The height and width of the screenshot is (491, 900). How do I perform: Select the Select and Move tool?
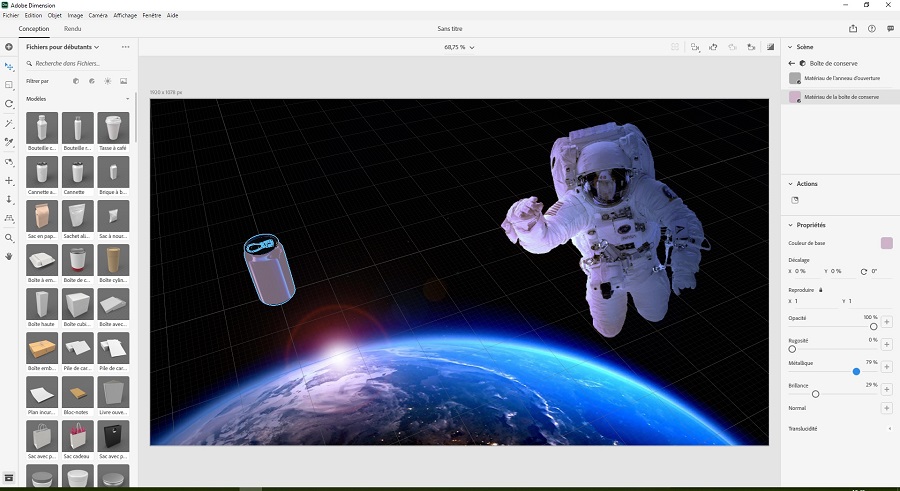[x=9, y=67]
